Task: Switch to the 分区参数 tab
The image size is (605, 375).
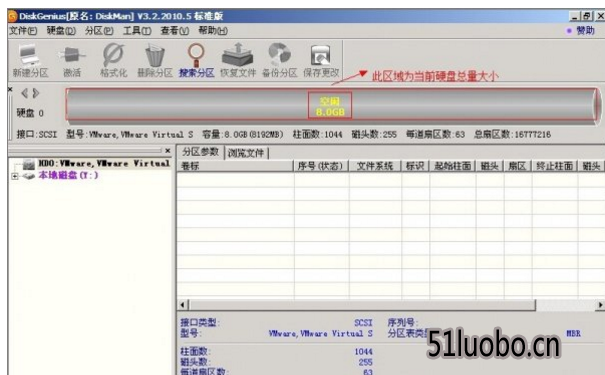Action: [200, 152]
